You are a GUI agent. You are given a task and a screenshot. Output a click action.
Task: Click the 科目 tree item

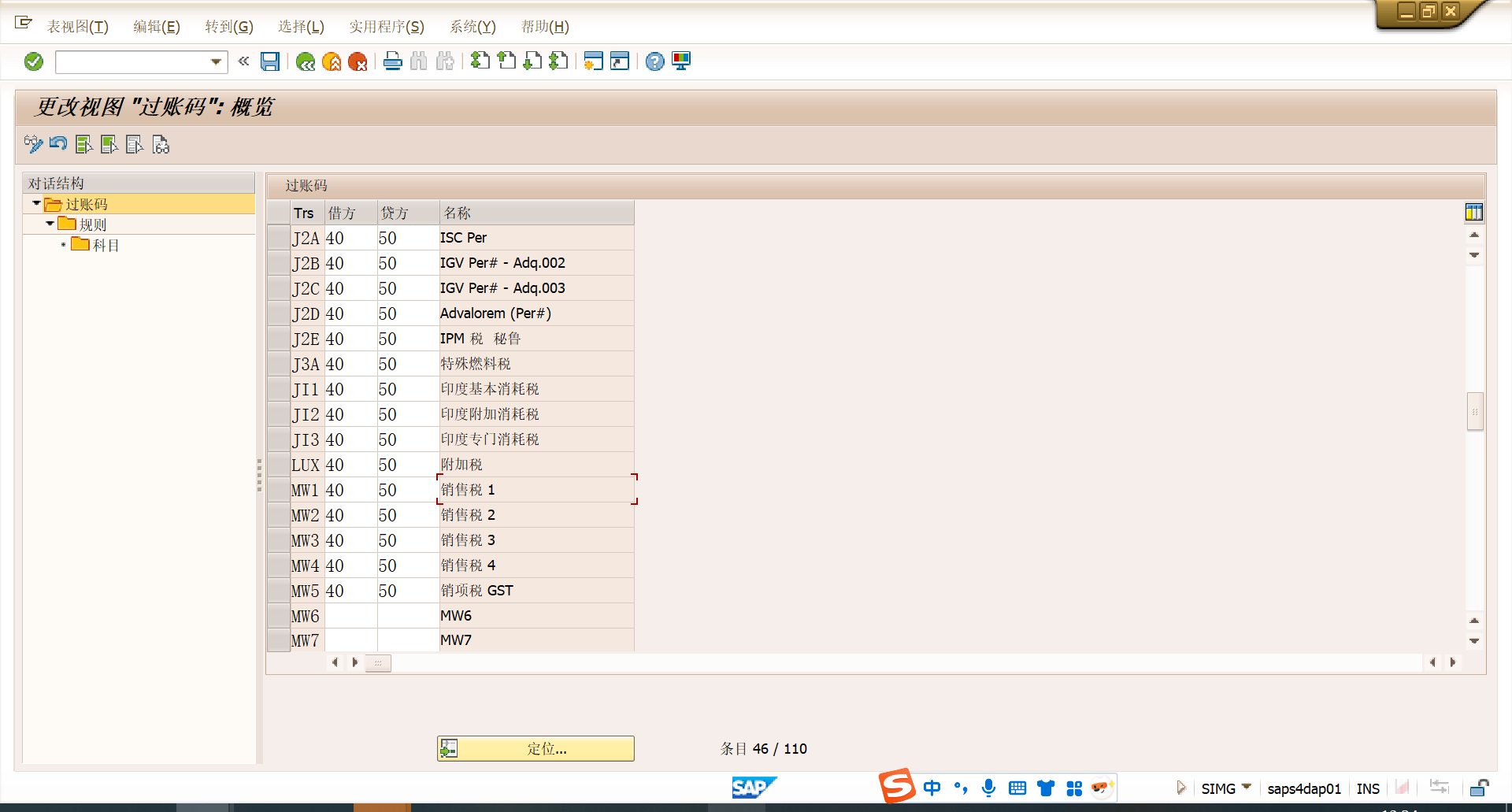(x=106, y=245)
